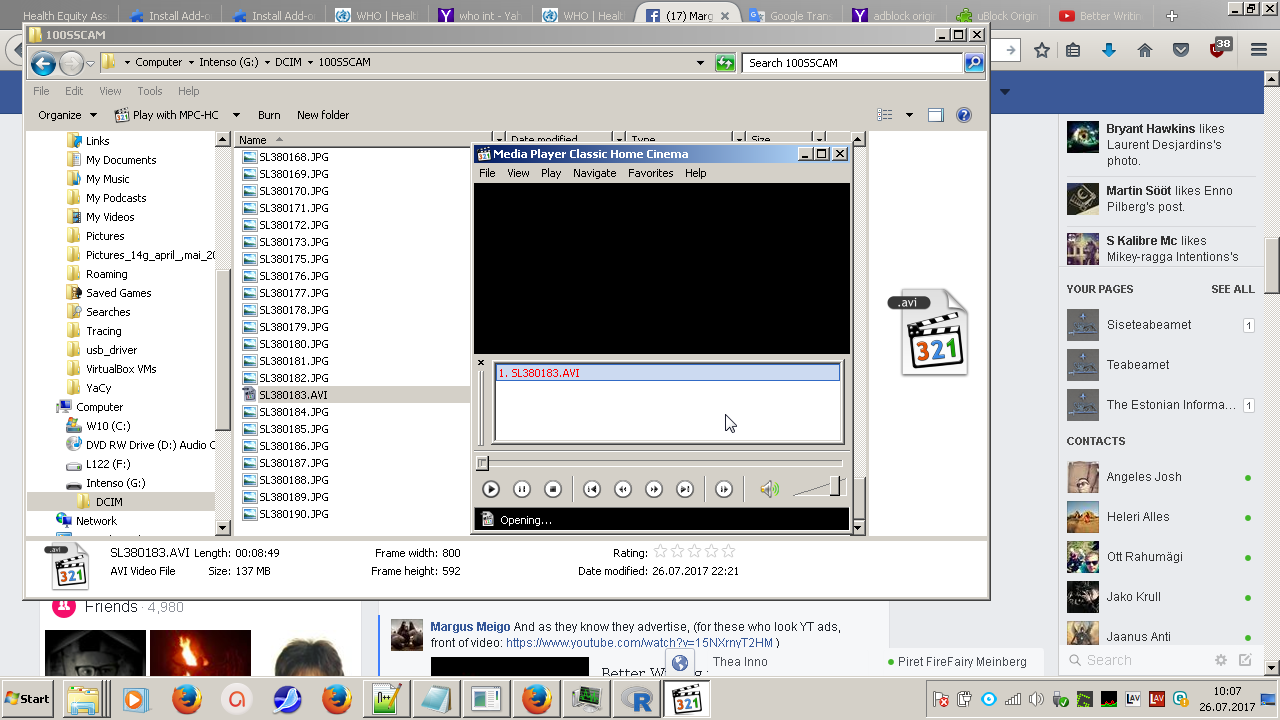Open SeaMonkey from the taskbar
The image size is (1280, 720).
[x=287, y=699]
